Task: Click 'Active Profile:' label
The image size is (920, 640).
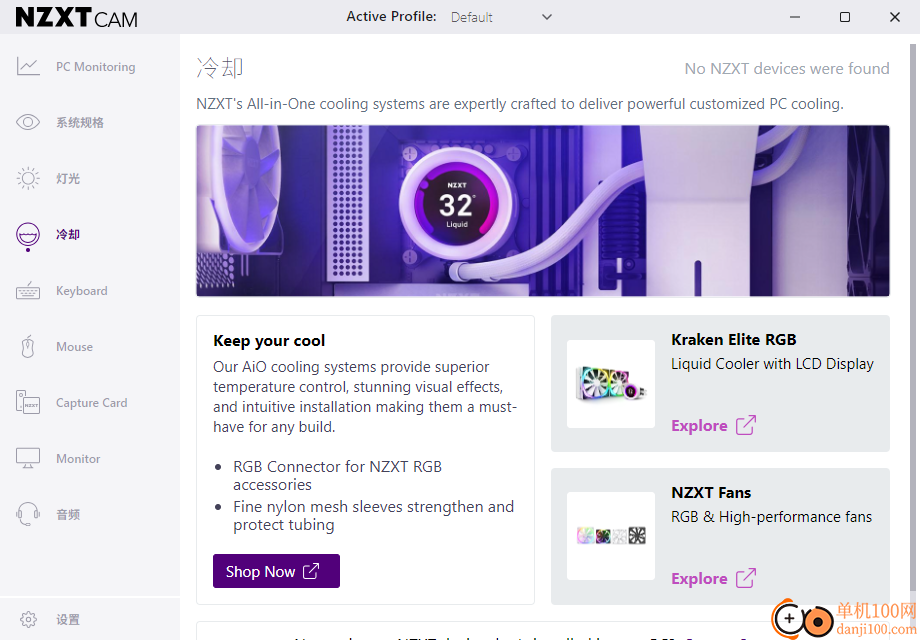Action: click(x=391, y=16)
